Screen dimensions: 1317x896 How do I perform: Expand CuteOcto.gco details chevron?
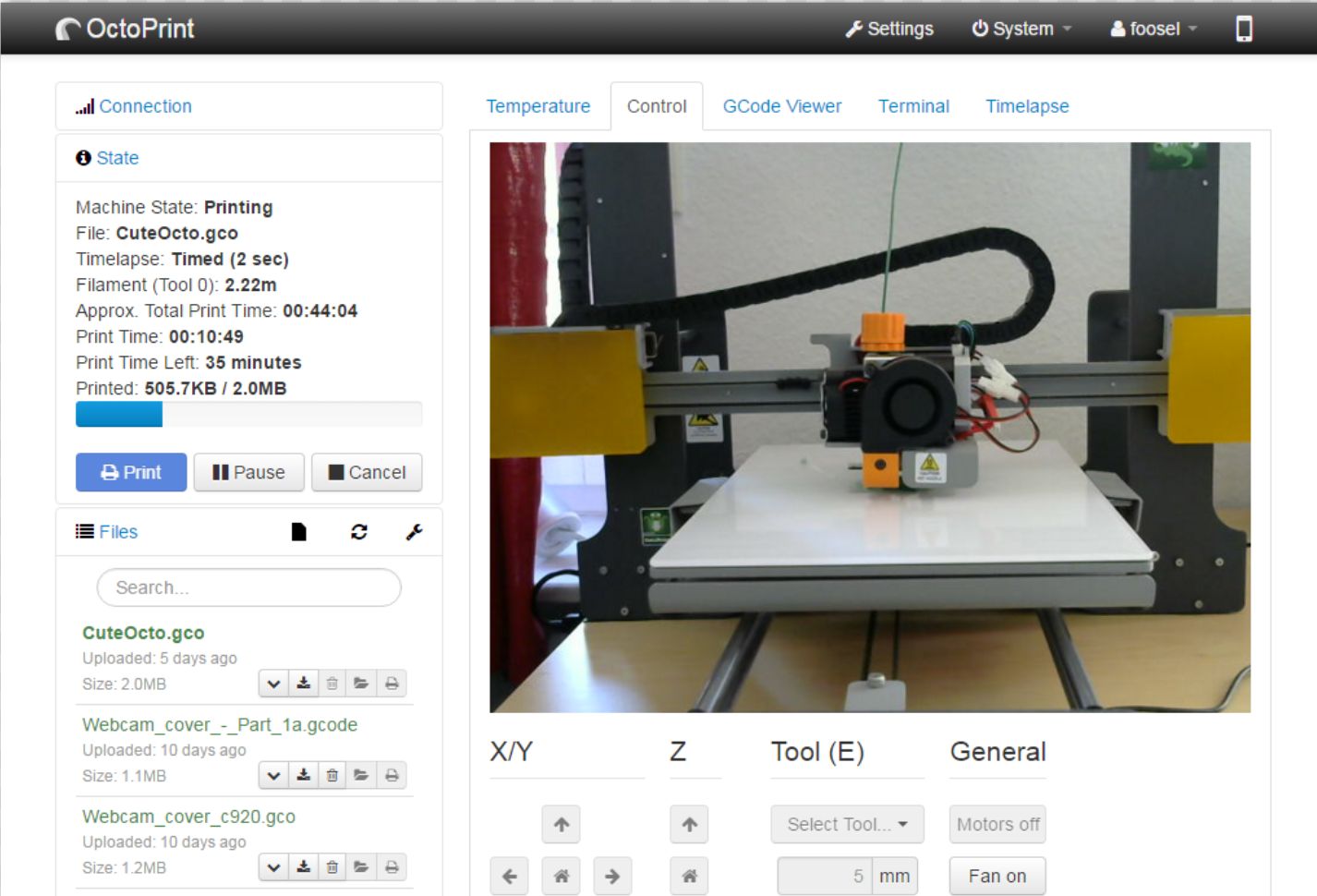pos(273,684)
